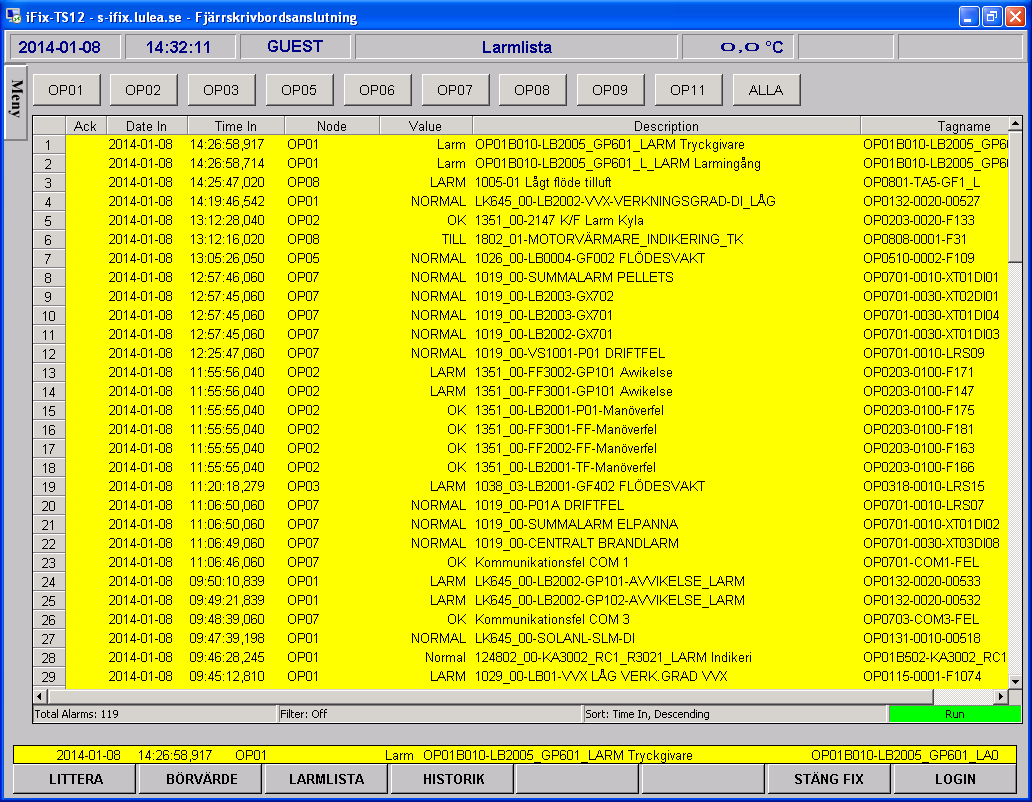Click the vertical scrollbar thumb
This screenshot has height=802, width=1032.
(1016, 195)
